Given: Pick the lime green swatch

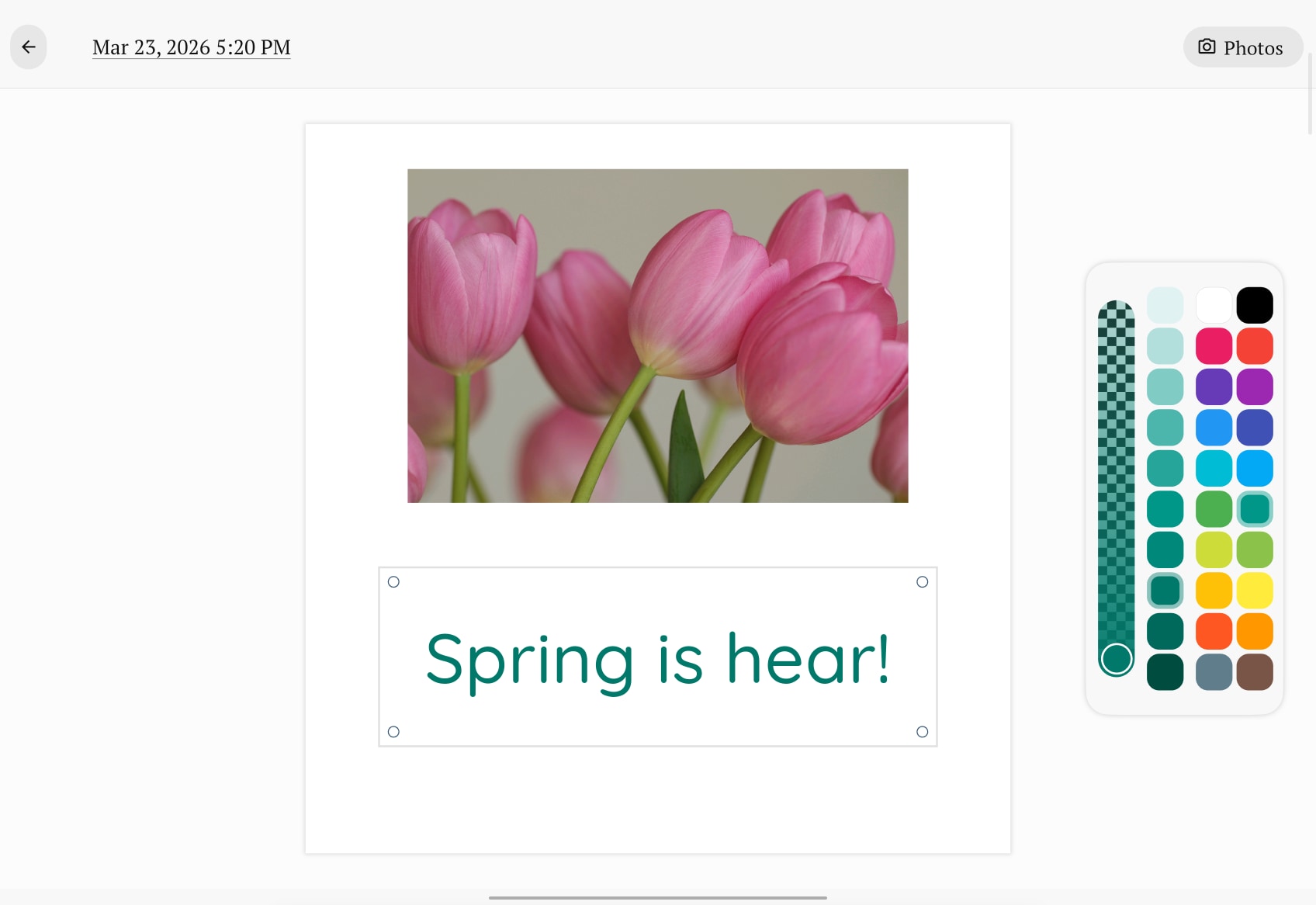Looking at the screenshot, I should click(x=1214, y=550).
